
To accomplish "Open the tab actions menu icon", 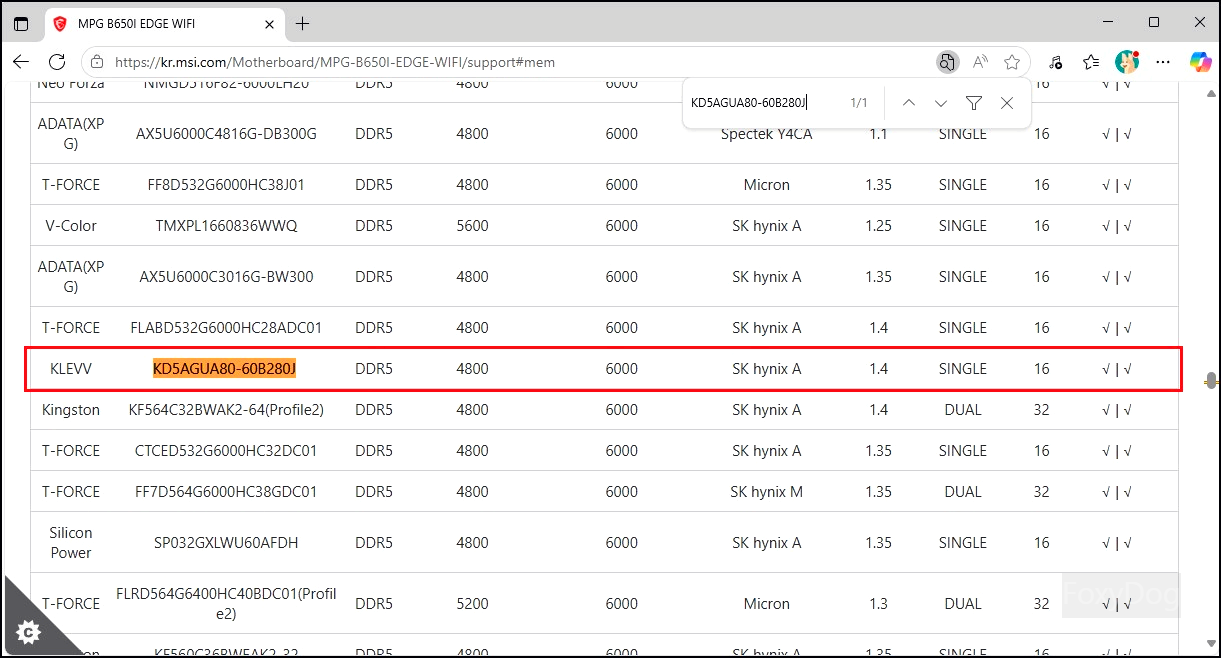I will tap(21, 23).
